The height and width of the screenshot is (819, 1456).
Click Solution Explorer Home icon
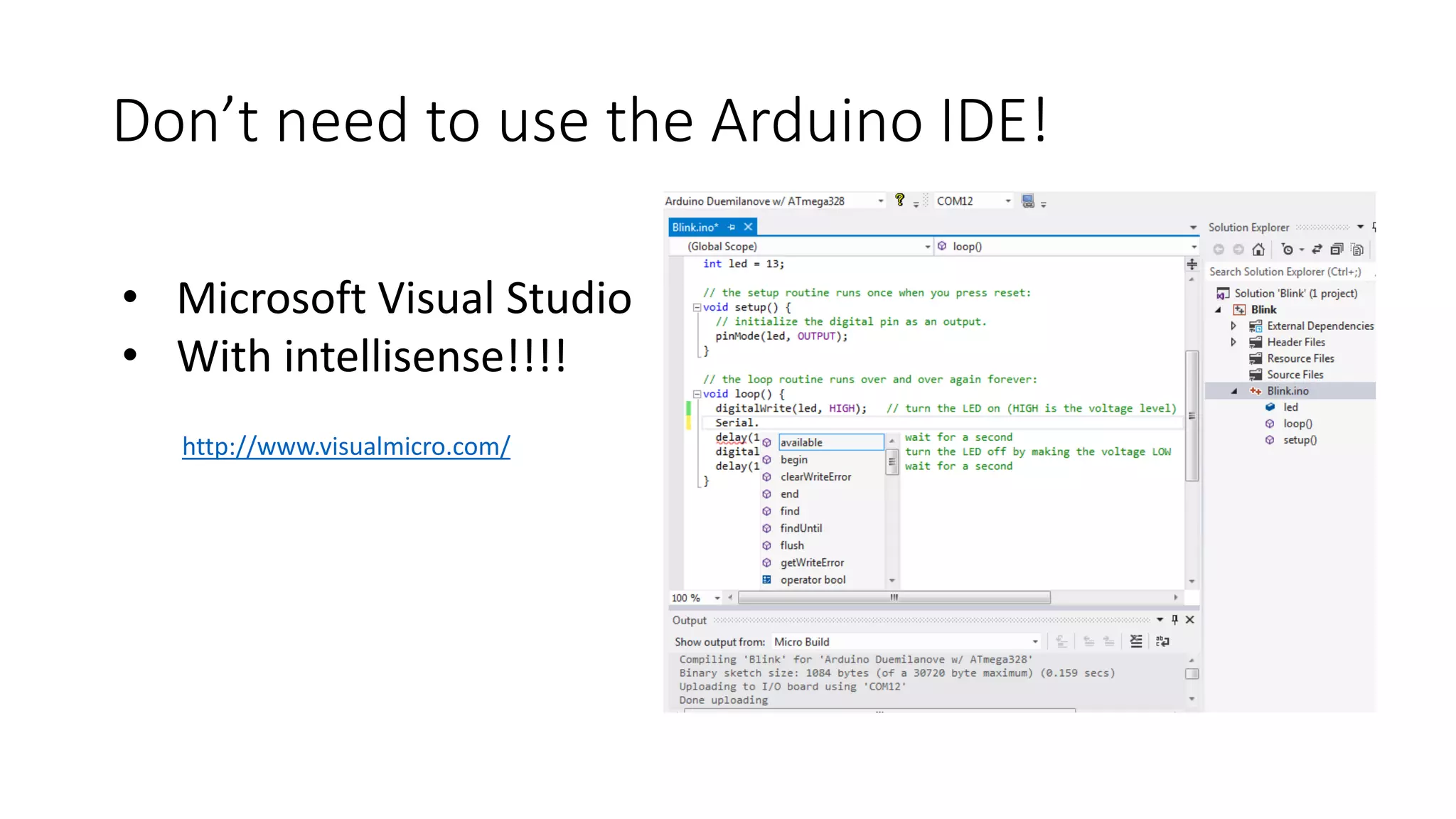coord(1258,250)
